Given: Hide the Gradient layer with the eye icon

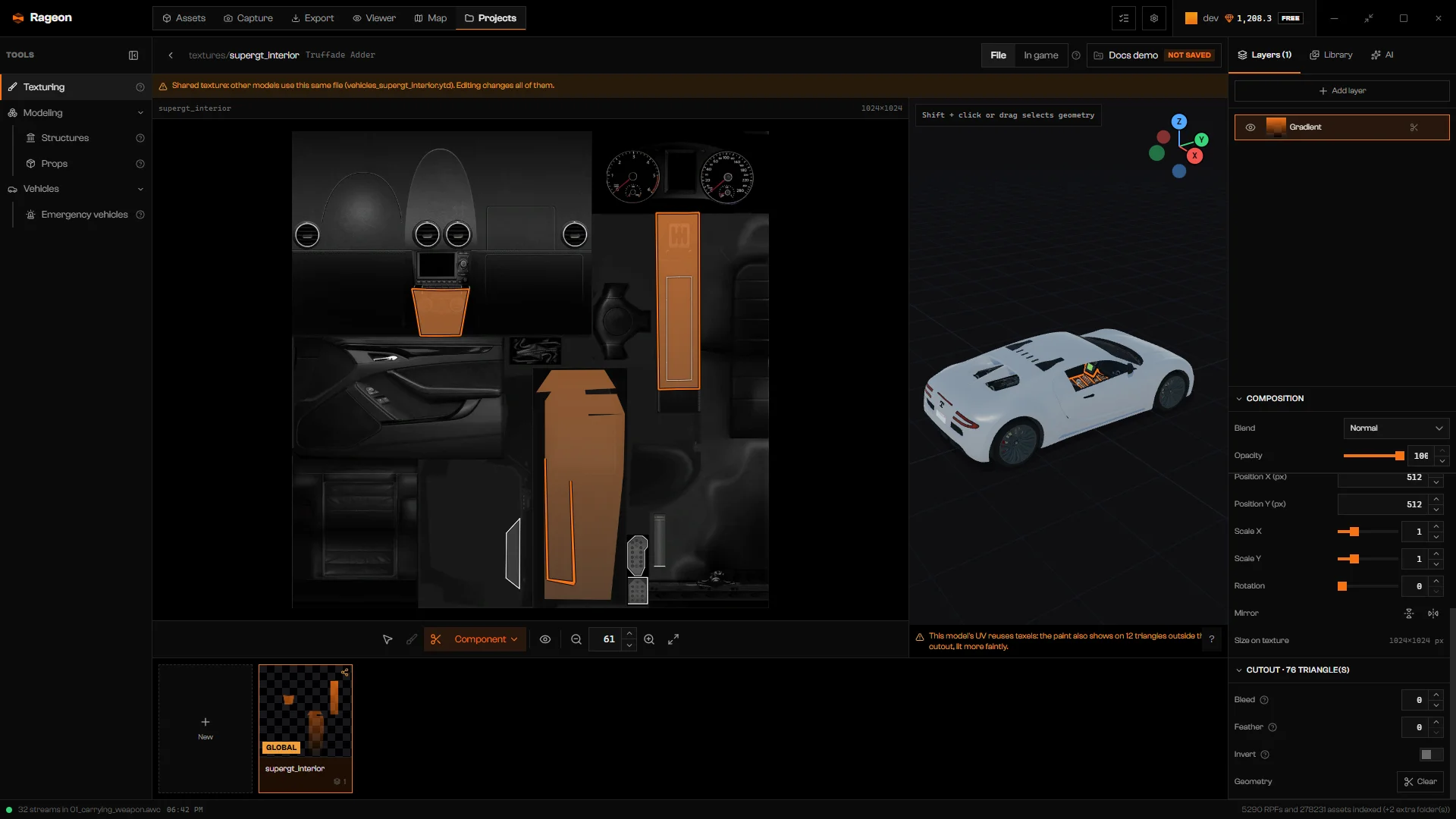Looking at the screenshot, I should tap(1250, 127).
